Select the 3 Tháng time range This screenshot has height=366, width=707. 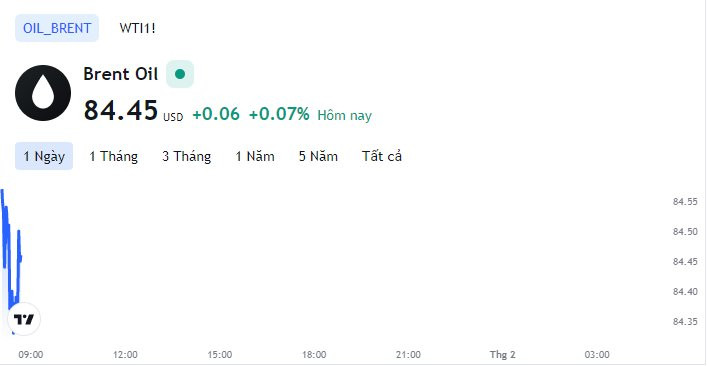pos(187,156)
